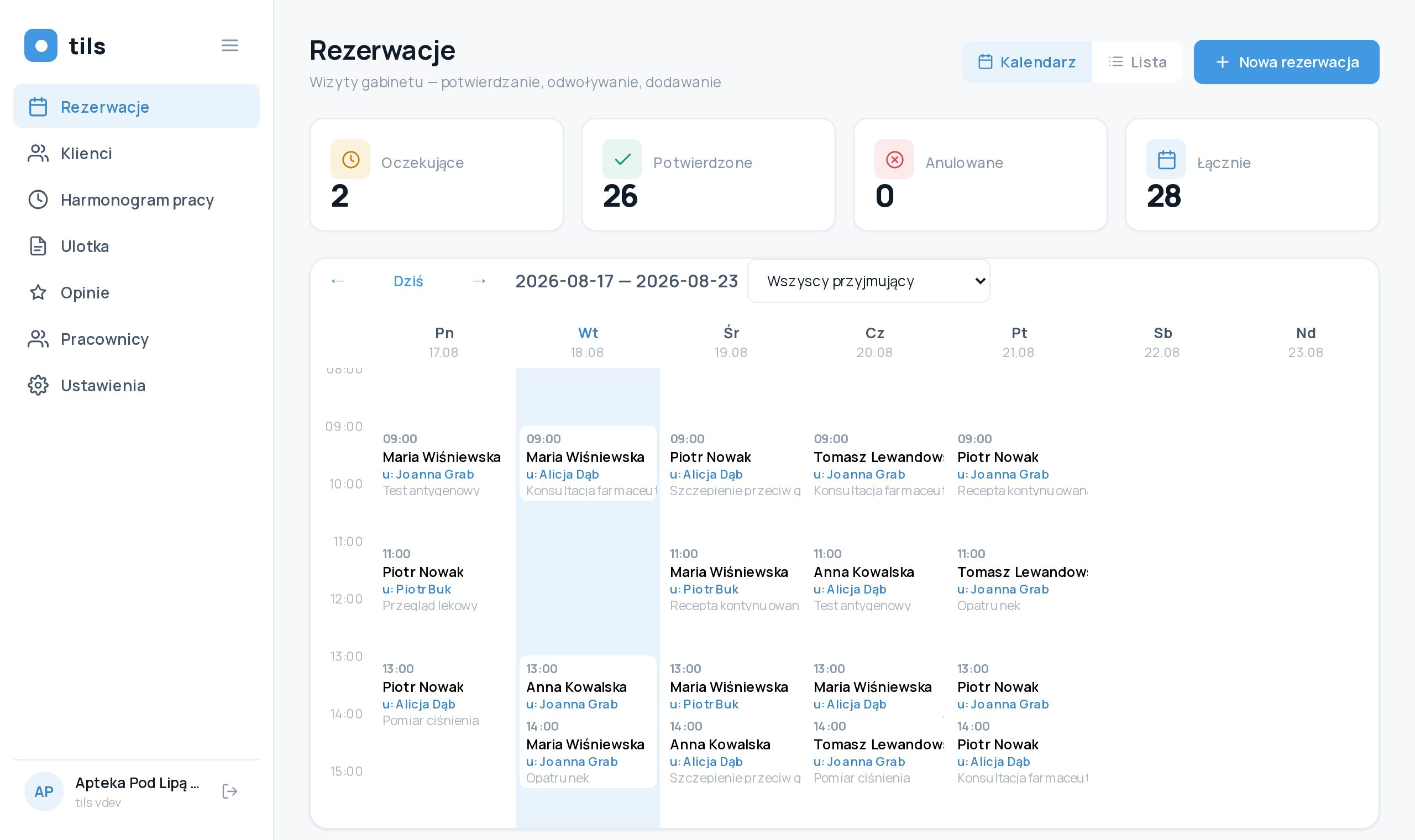
Task: Click the clock icon beside Harmonogram pracy
Action: click(x=38, y=200)
